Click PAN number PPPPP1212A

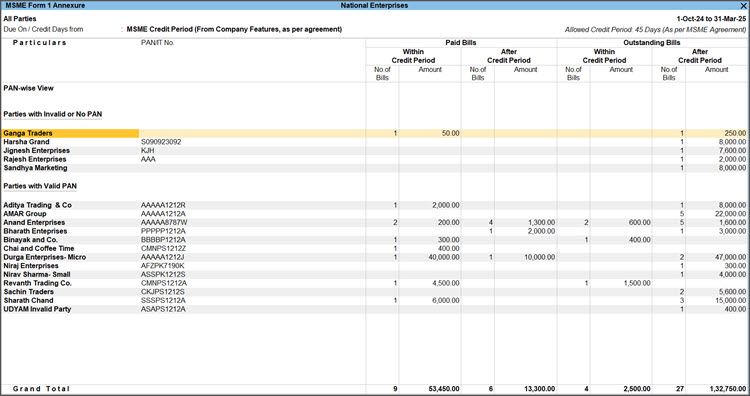pos(163,231)
